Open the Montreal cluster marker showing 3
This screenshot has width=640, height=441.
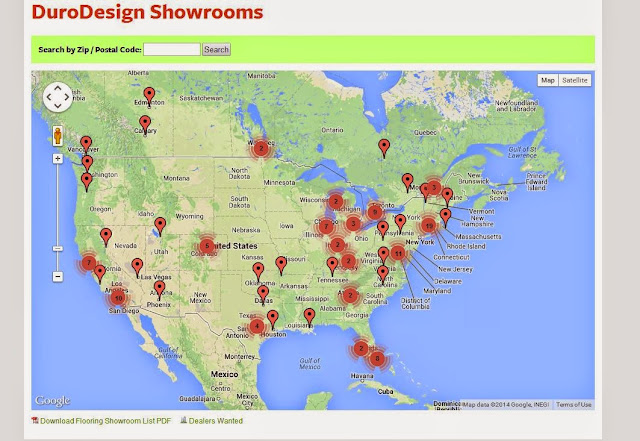pyautogui.click(x=433, y=187)
